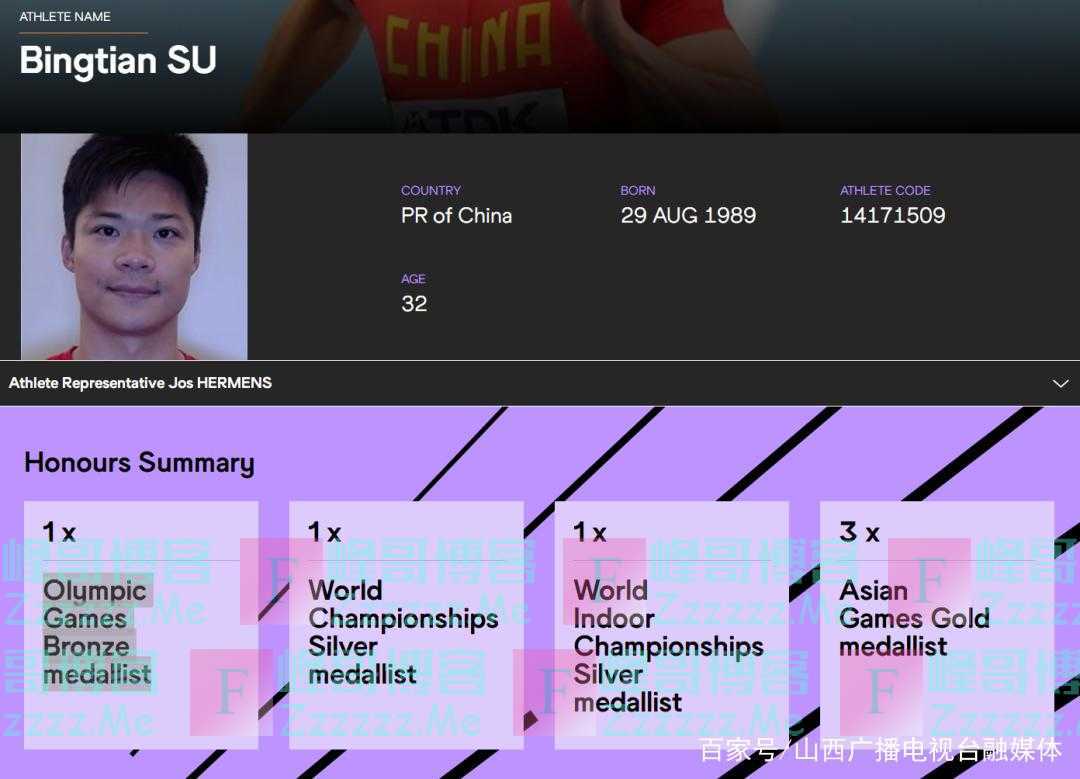The width and height of the screenshot is (1080, 779).
Task: Select the Olympic Games Bronze medallist card
Action: coord(141,625)
